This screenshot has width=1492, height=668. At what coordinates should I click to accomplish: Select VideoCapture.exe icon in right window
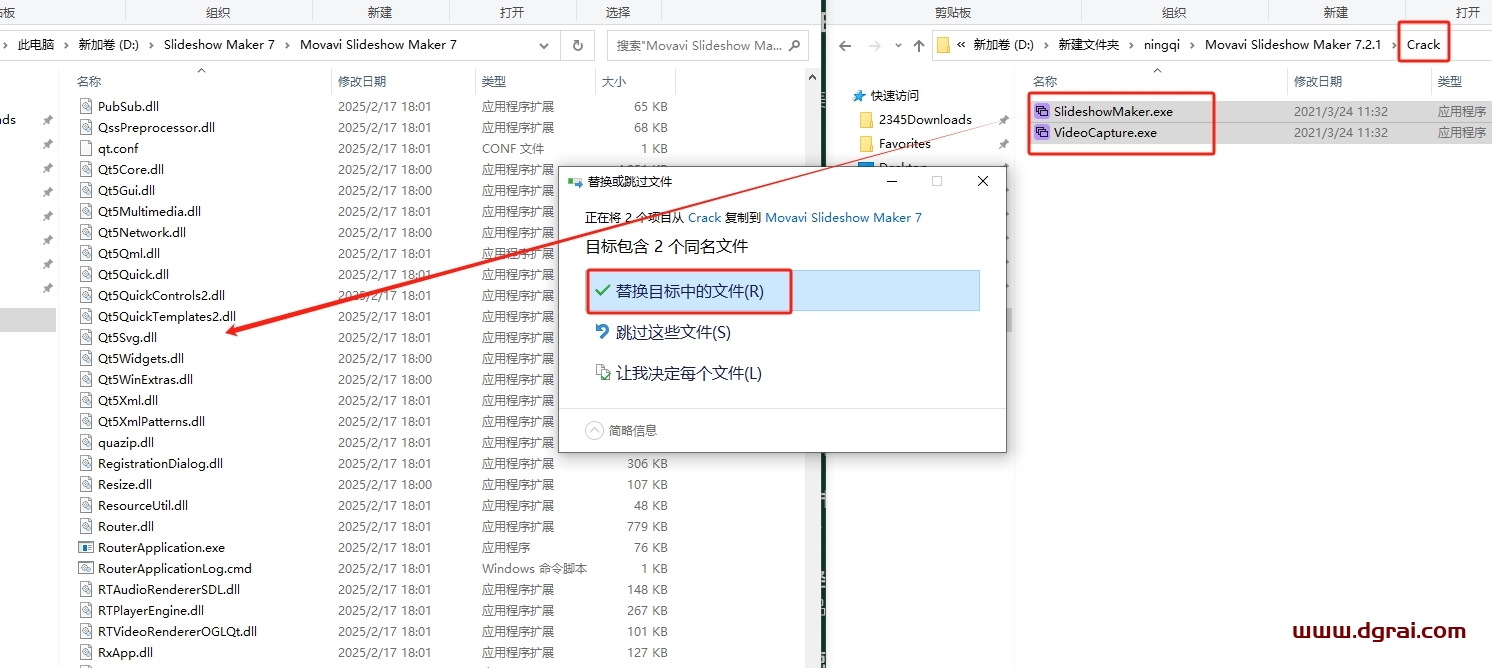[x=1042, y=132]
